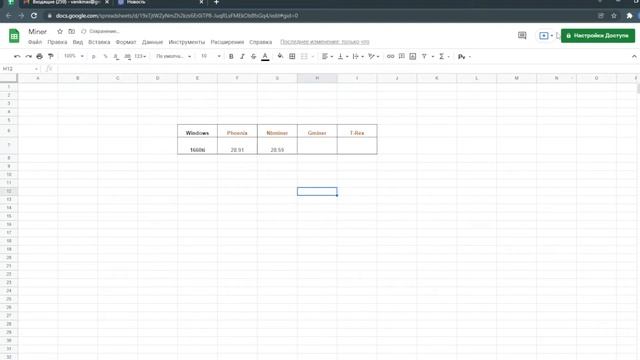The image size is (640, 360).
Task: Open the Вид menu
Action: 78,42
